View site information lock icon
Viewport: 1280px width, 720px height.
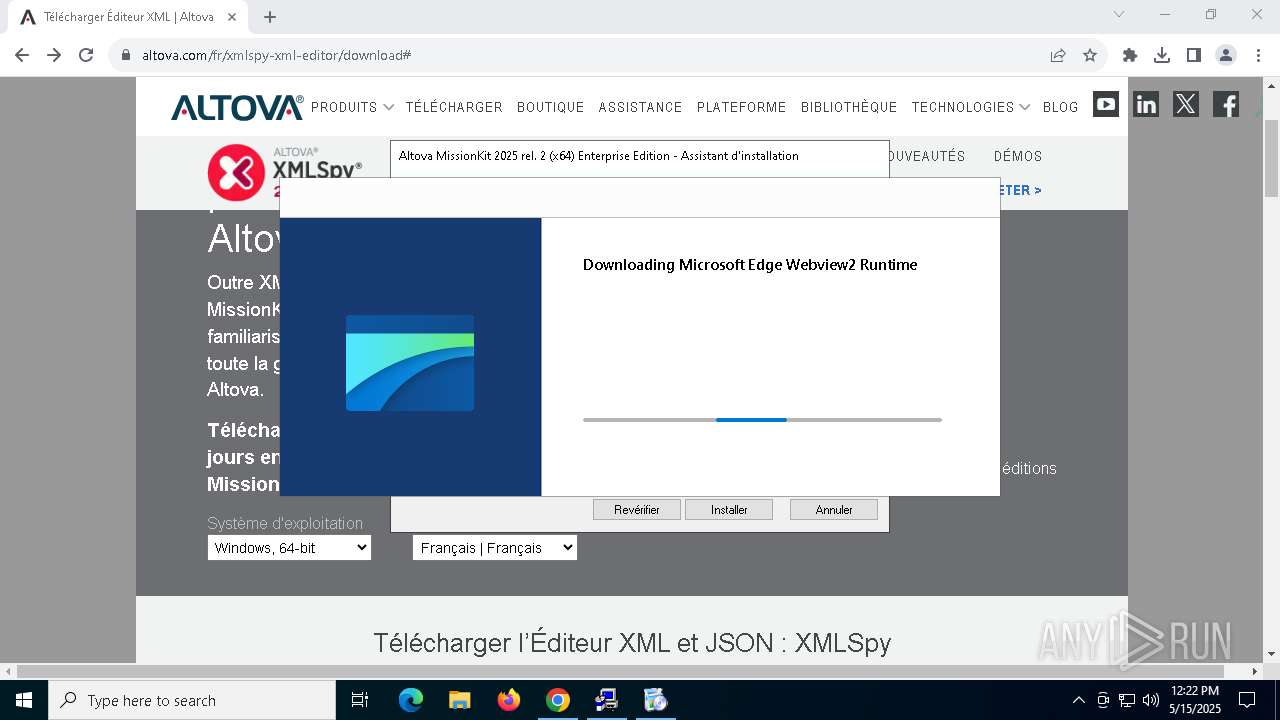click(x=126, y=55)
